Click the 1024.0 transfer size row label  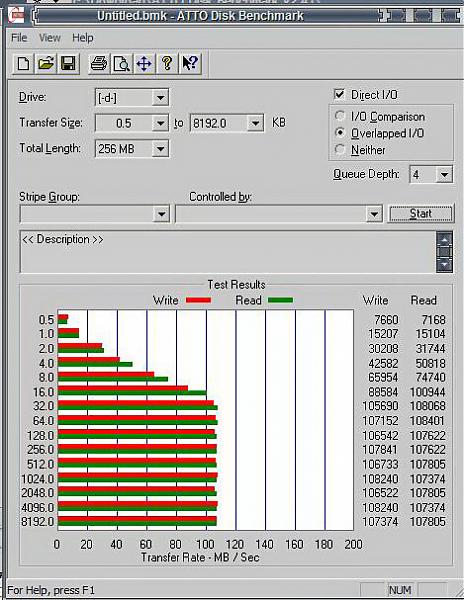pyautogui.click(x=37, y=479)
